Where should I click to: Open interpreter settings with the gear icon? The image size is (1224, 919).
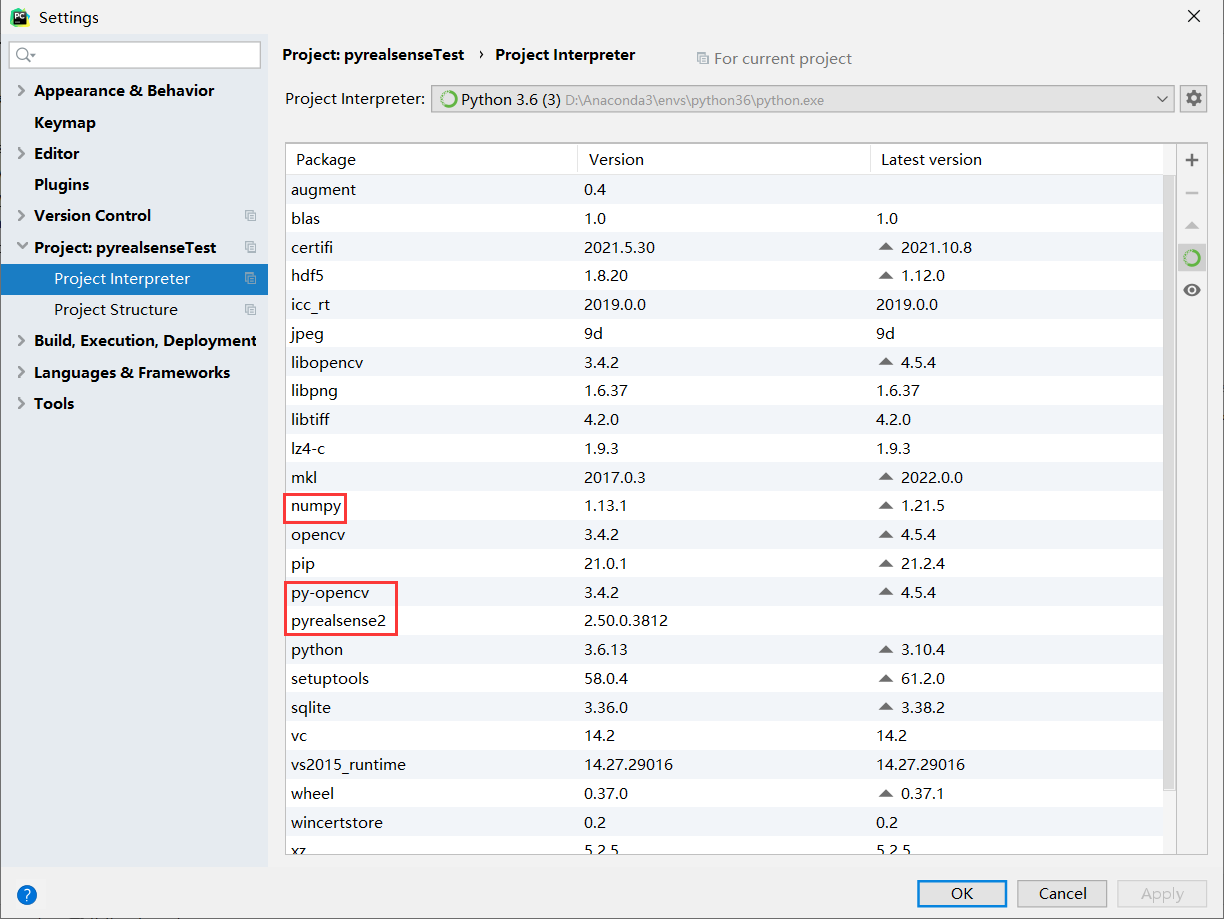[x=1194, y=98]
